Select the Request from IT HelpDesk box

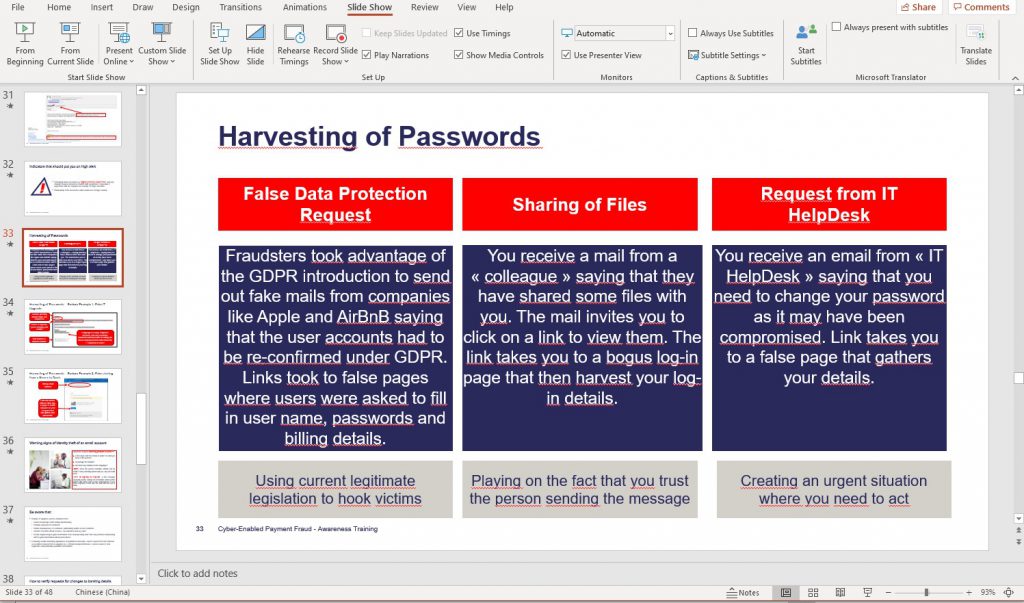[829, 204]
